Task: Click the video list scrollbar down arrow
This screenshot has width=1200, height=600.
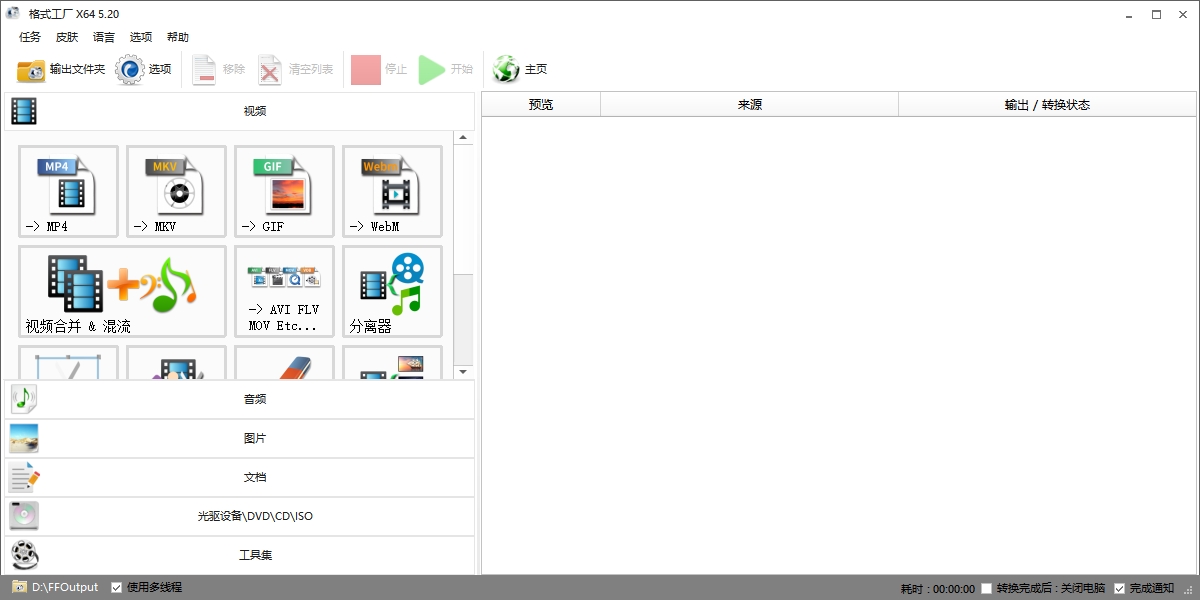Action: pos(463,369)
